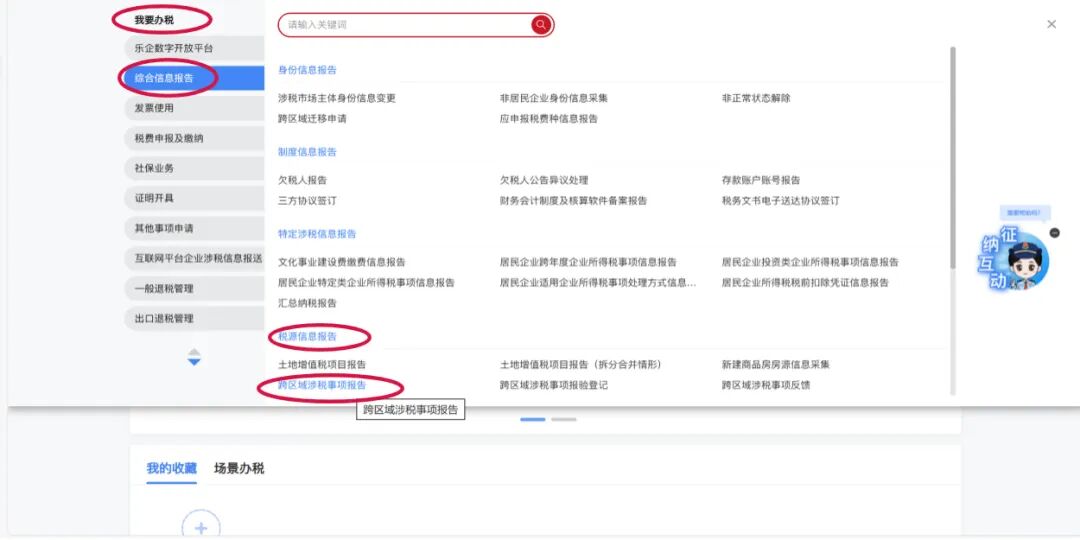Image resolution: width=1080 pixels, height=540 pixels.
Task: Click 非居民企业身份信息采集 link
Action: pyautogui.click(x=554, y=98)
